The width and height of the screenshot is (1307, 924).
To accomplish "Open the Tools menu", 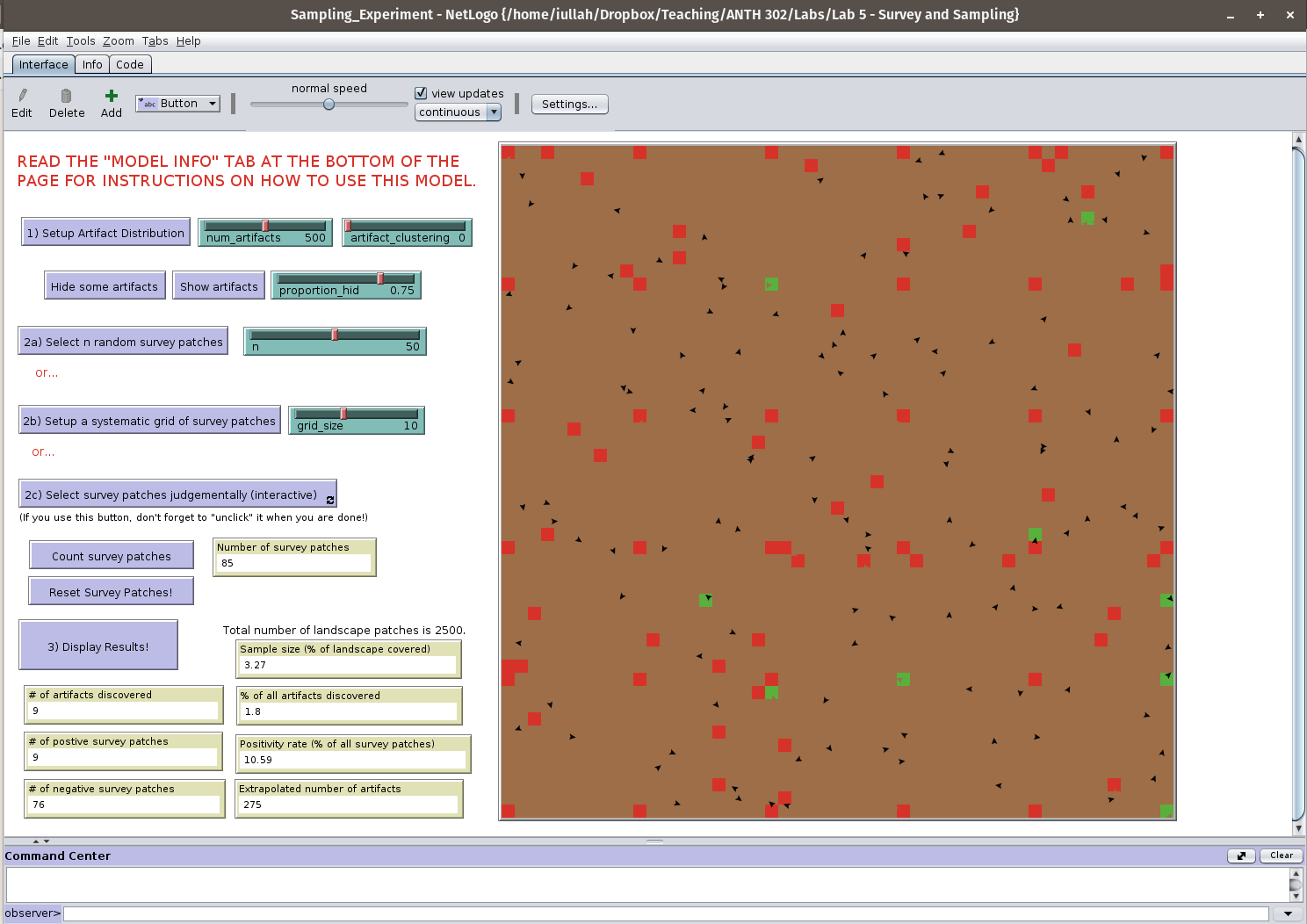I will 81,41.
